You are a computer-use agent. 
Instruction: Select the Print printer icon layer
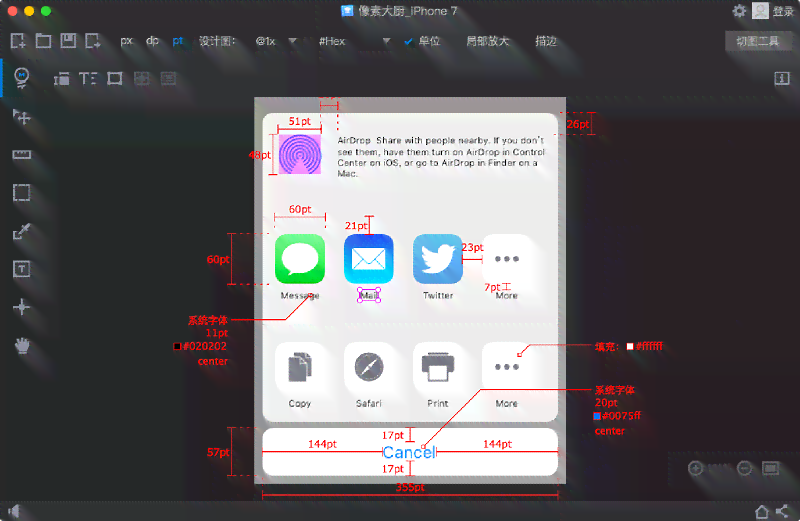[438, 367]
